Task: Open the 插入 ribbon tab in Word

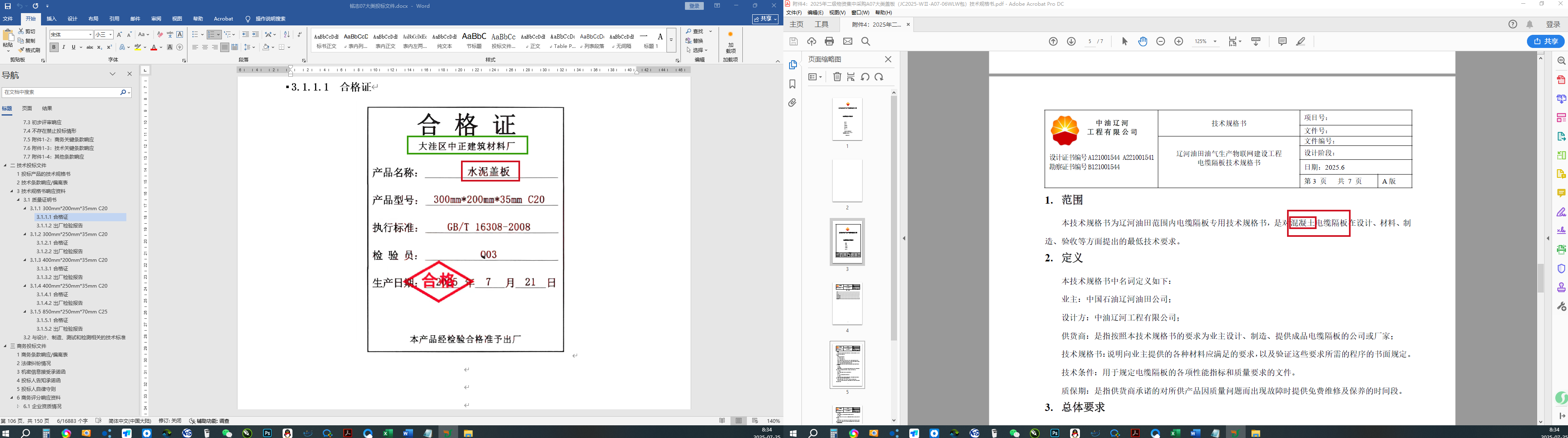Action: point(52,19)
